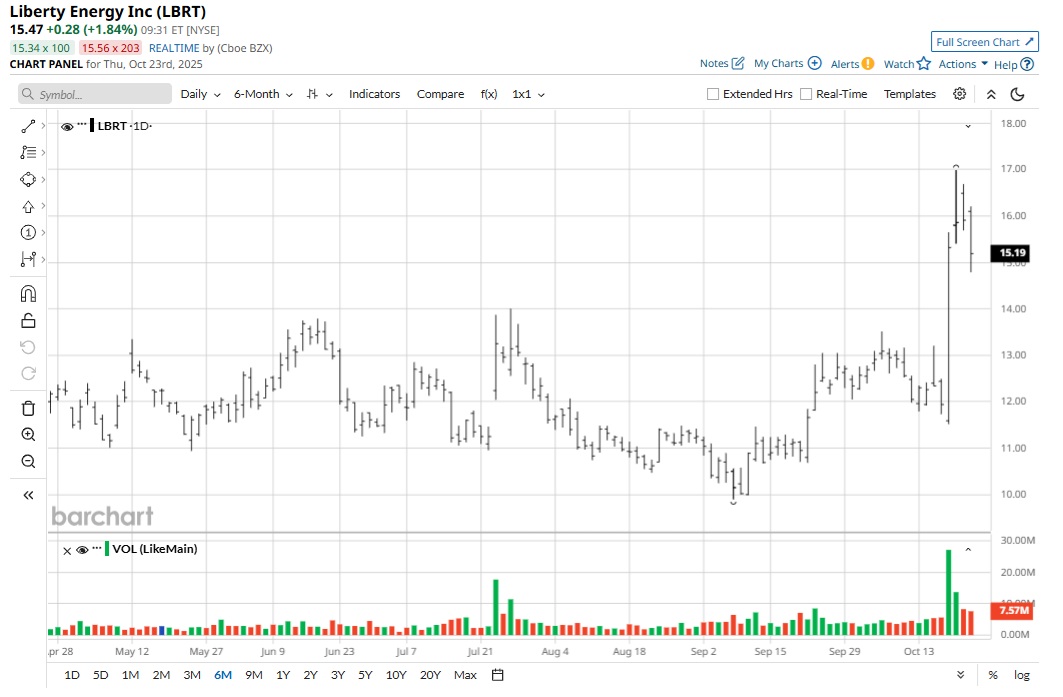1063x697 pixels.
Task: Remove the VOL indicator with X
Action: [67, 551]
